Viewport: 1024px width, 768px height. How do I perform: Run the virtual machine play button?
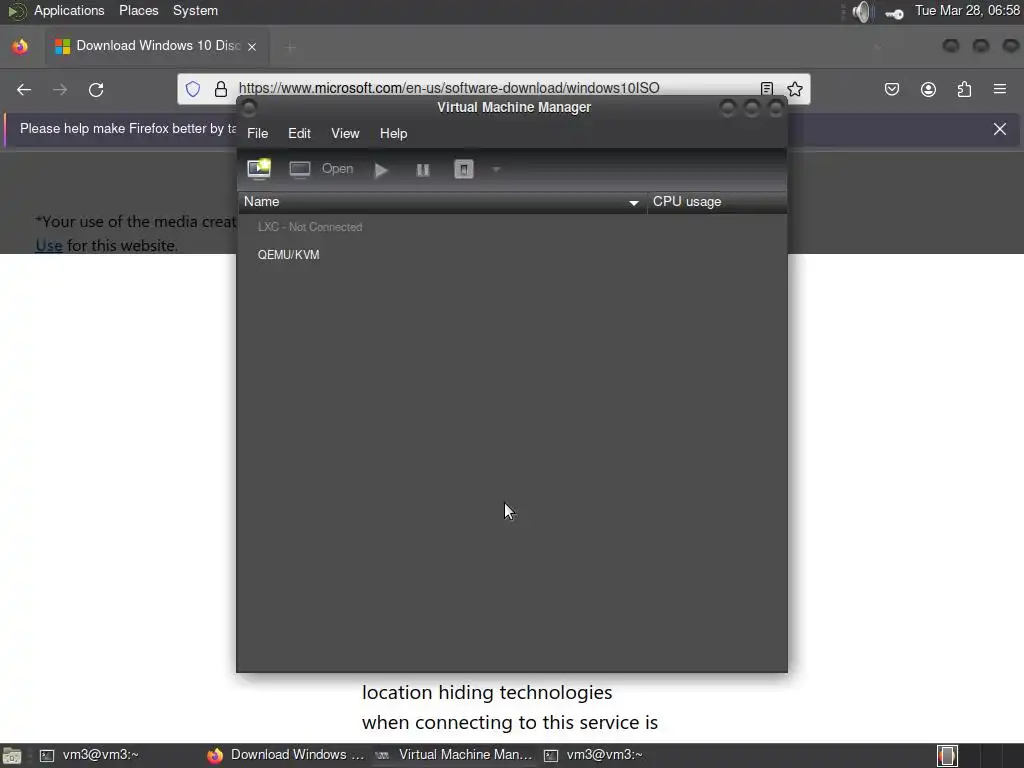381,170
